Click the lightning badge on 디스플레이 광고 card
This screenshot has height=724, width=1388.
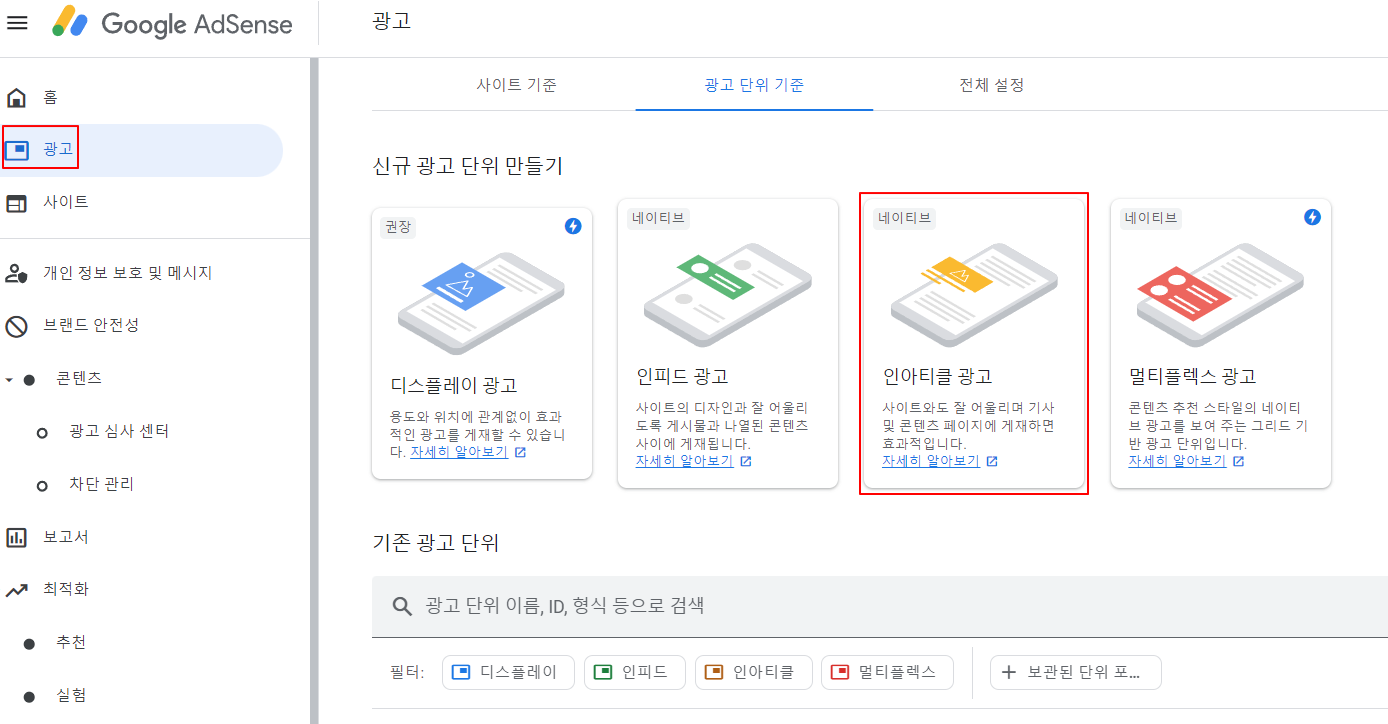tap(573, 227)
